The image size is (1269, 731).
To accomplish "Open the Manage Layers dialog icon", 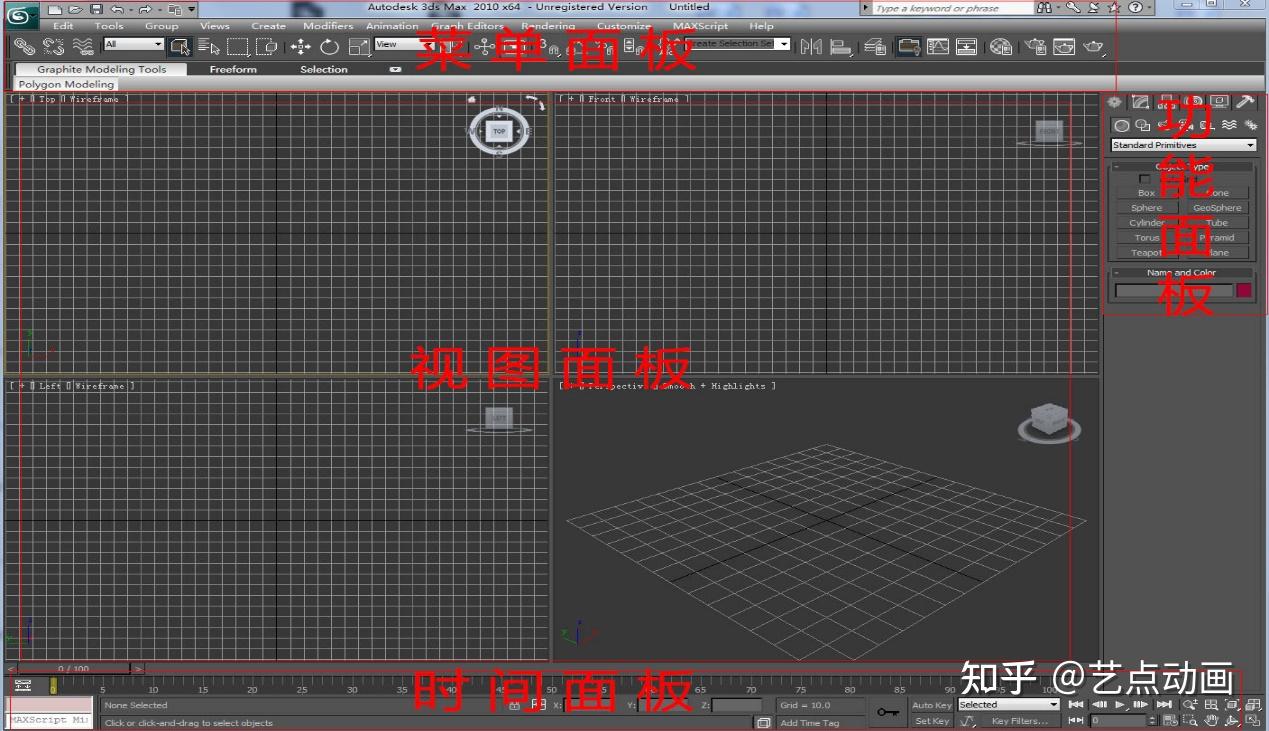I will click(x=875, y=46).
